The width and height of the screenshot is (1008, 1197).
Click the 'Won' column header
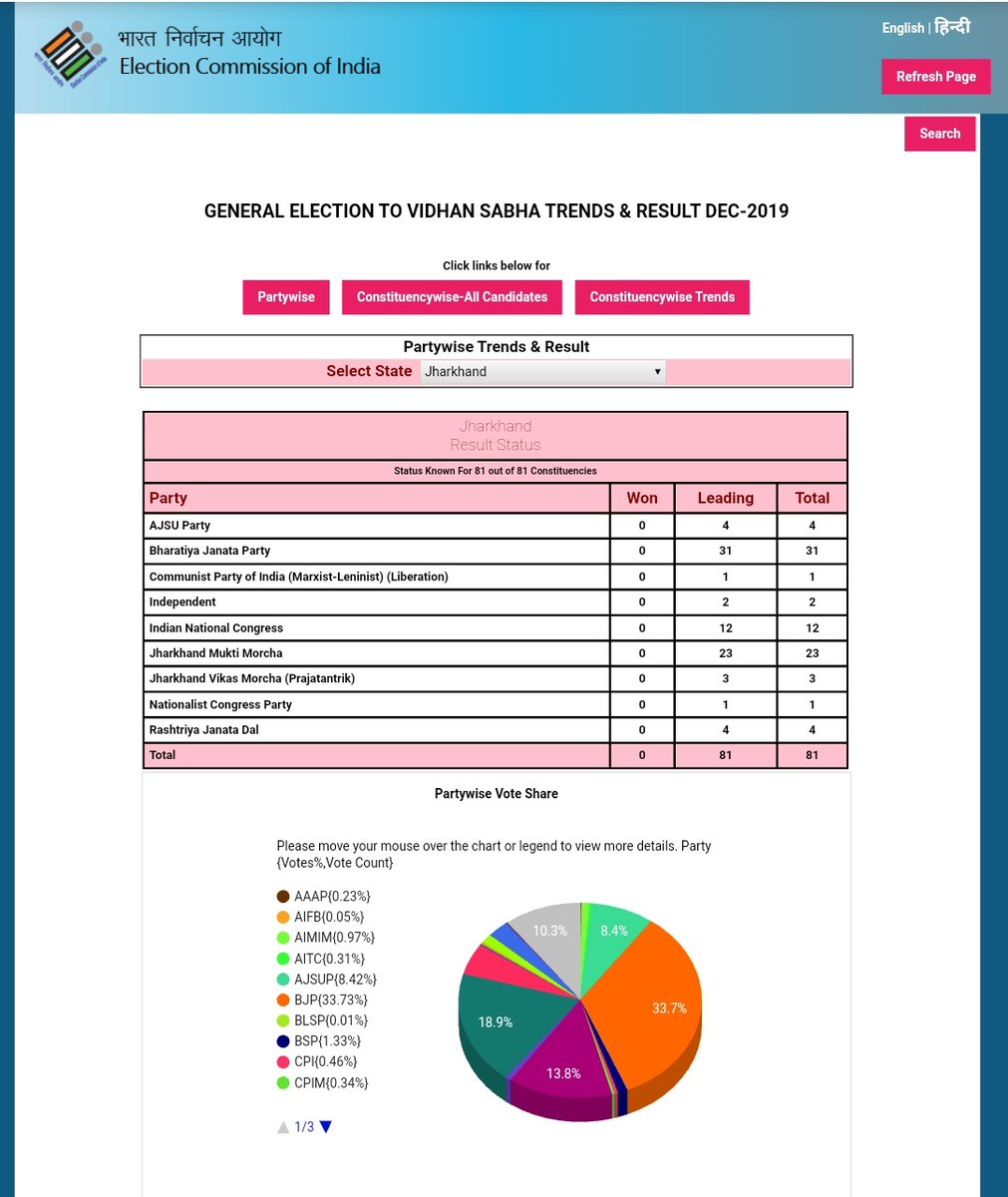tap(642, 498)
